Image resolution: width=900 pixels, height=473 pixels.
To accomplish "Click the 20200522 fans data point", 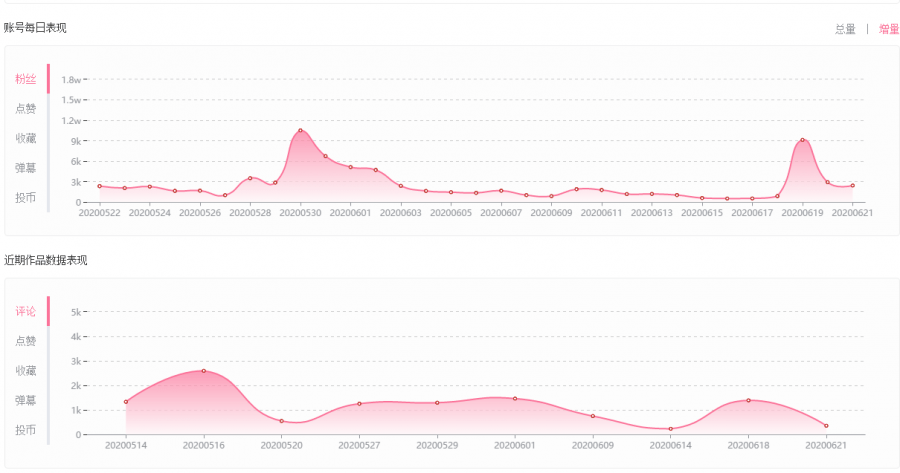I will [99, 186].
